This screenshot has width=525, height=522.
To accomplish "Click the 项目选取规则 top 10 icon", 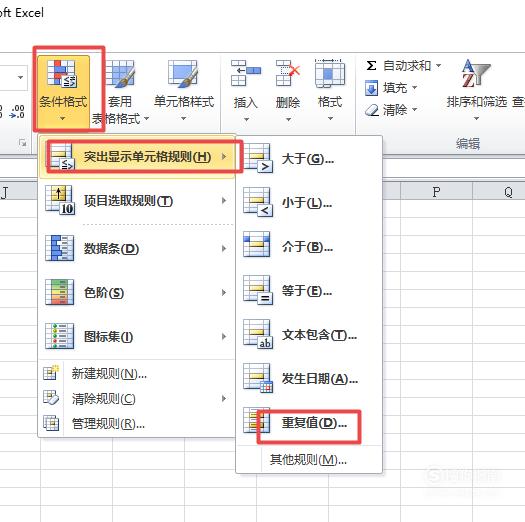I will click(60, 200).
